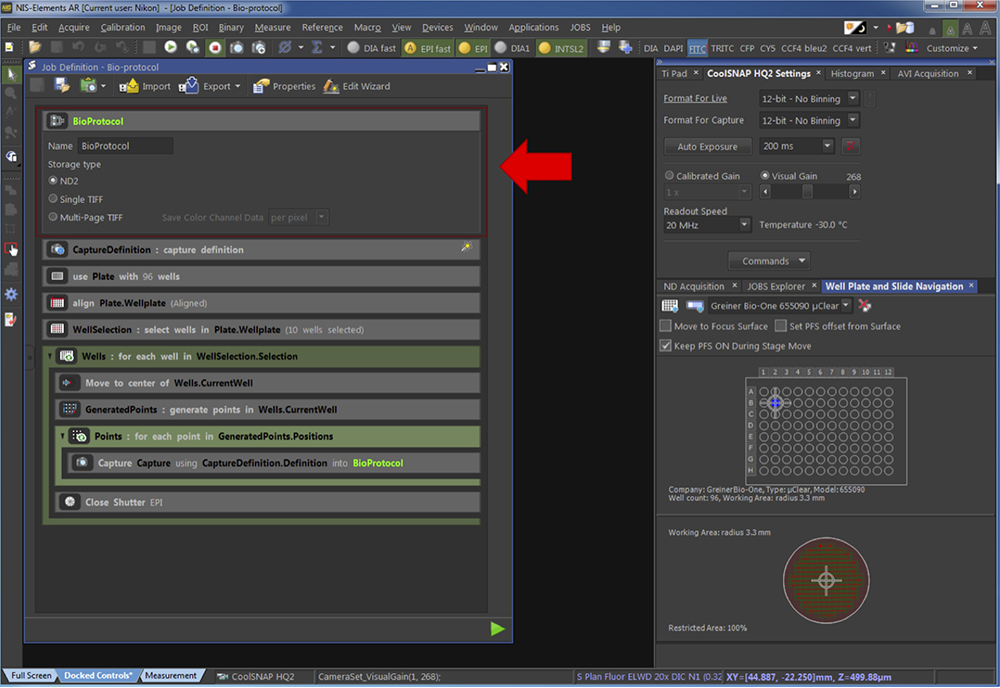
Task: Click the Measurement layout tab
Action: pos(170,675)
